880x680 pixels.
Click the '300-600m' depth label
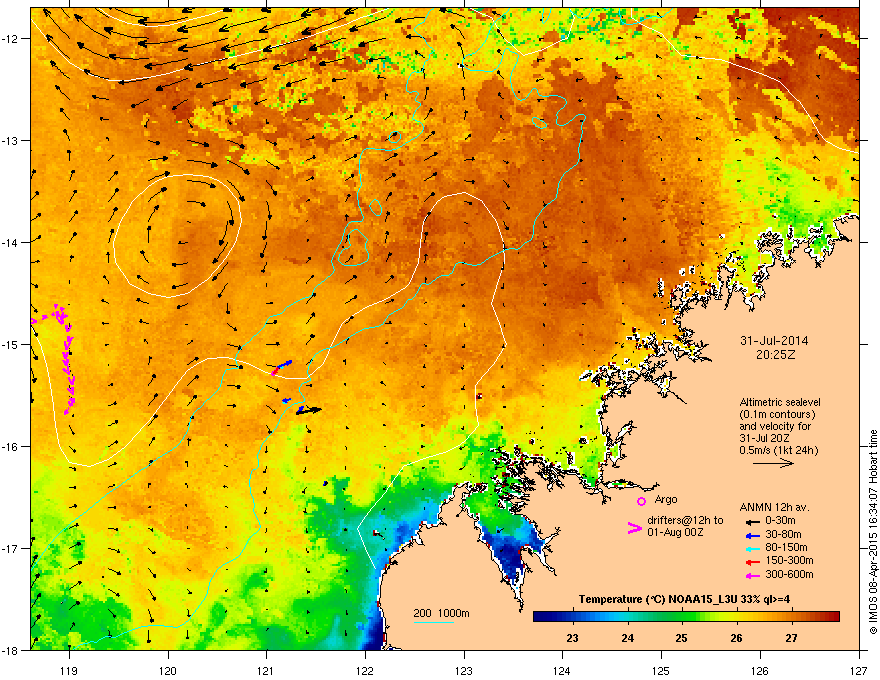[x=789, y=574]
